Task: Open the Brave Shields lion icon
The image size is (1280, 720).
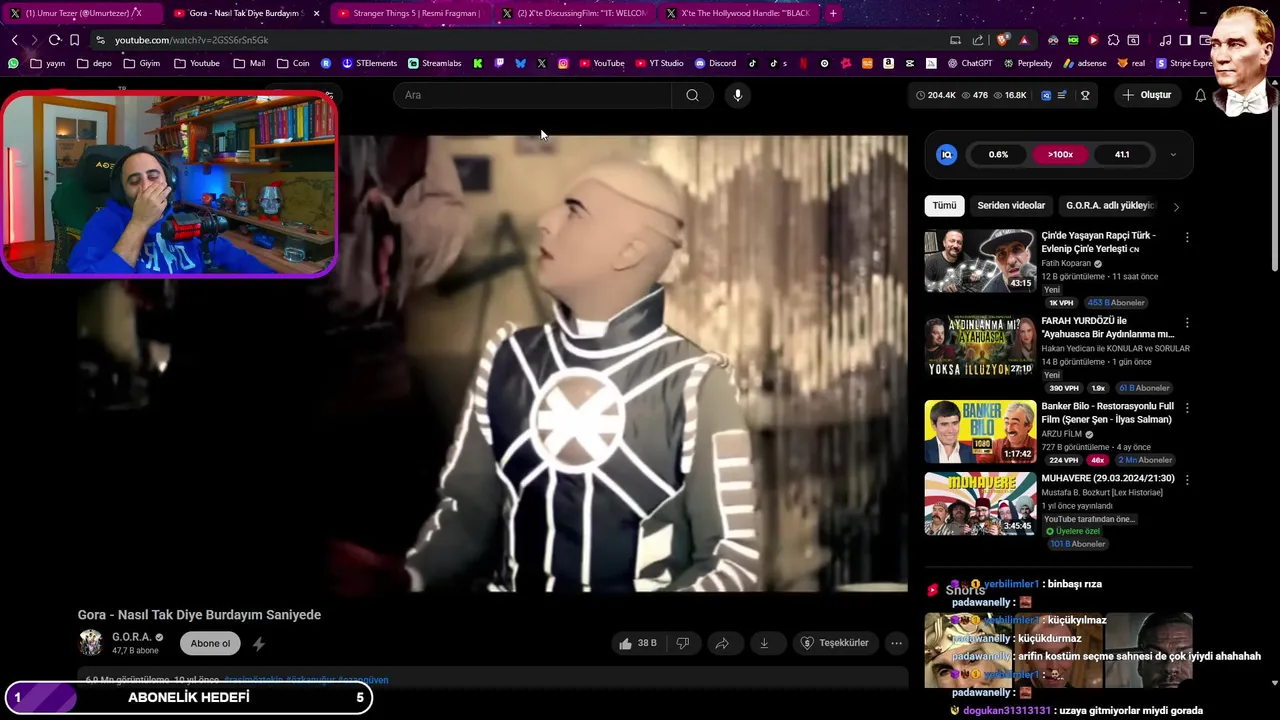Action: 1003,40
